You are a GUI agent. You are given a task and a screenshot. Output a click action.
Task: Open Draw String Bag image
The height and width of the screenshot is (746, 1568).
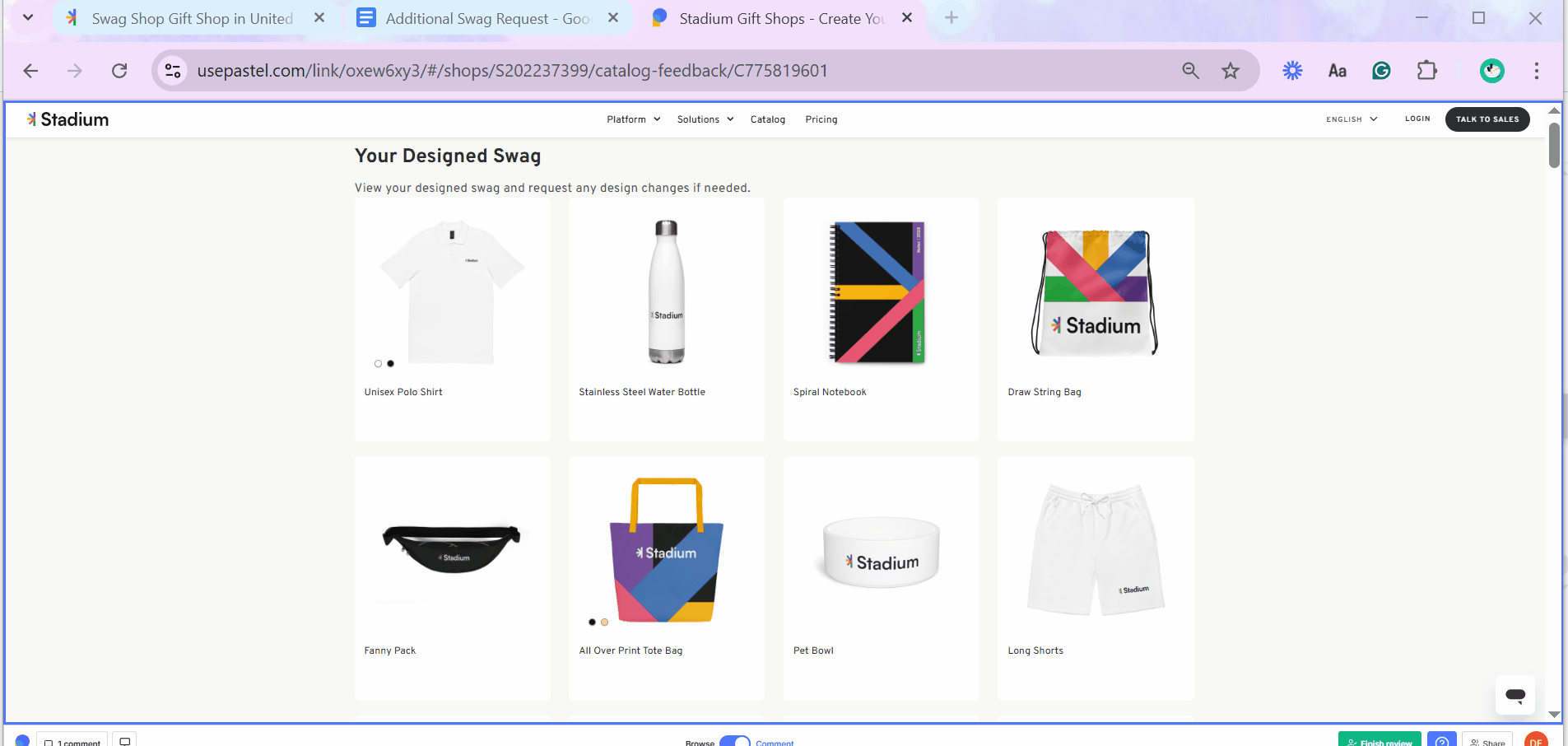pyautogui.click(x=1095, y=291)
